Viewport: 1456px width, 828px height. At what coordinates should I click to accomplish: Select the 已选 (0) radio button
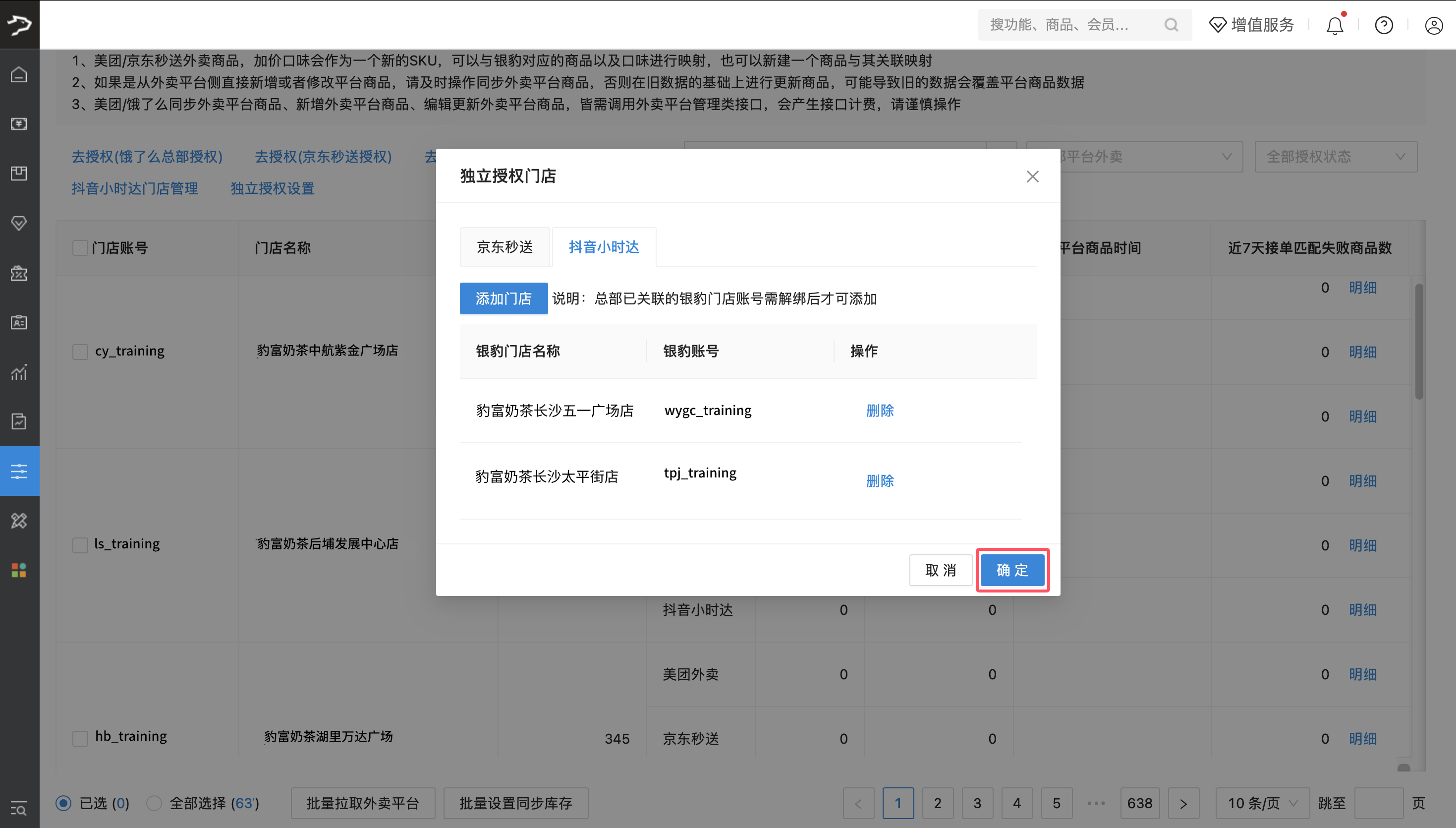tap(63, 803)
